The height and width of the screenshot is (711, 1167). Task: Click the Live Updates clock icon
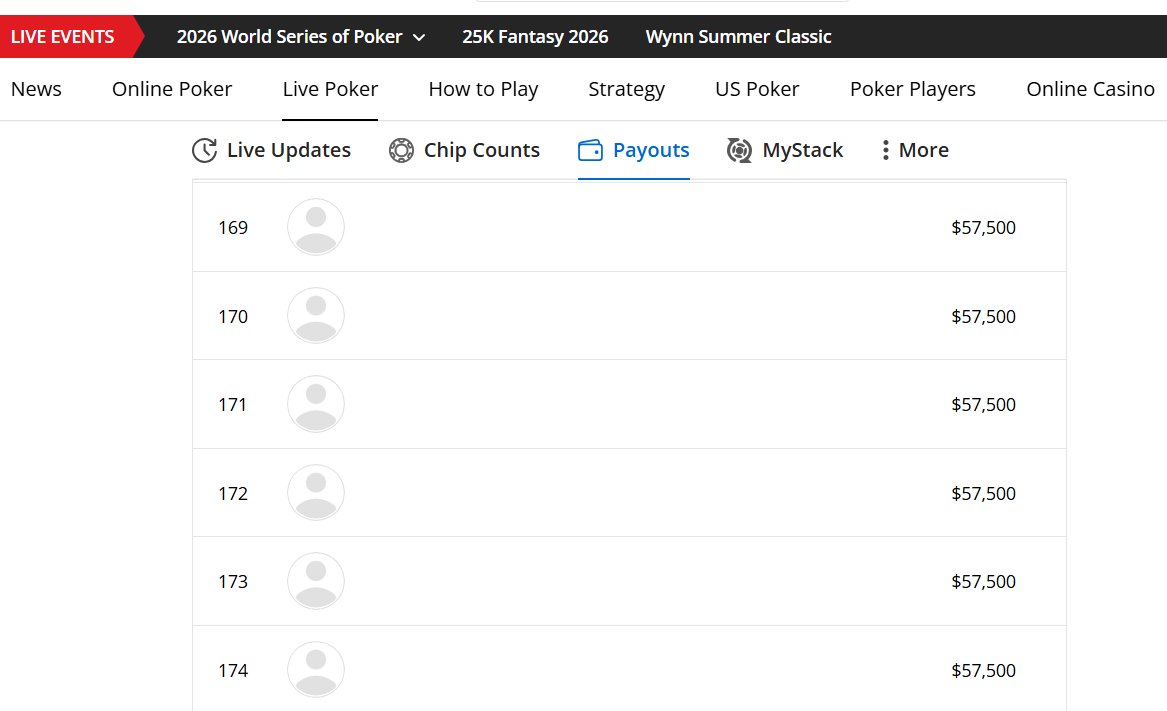coord(204,150)
